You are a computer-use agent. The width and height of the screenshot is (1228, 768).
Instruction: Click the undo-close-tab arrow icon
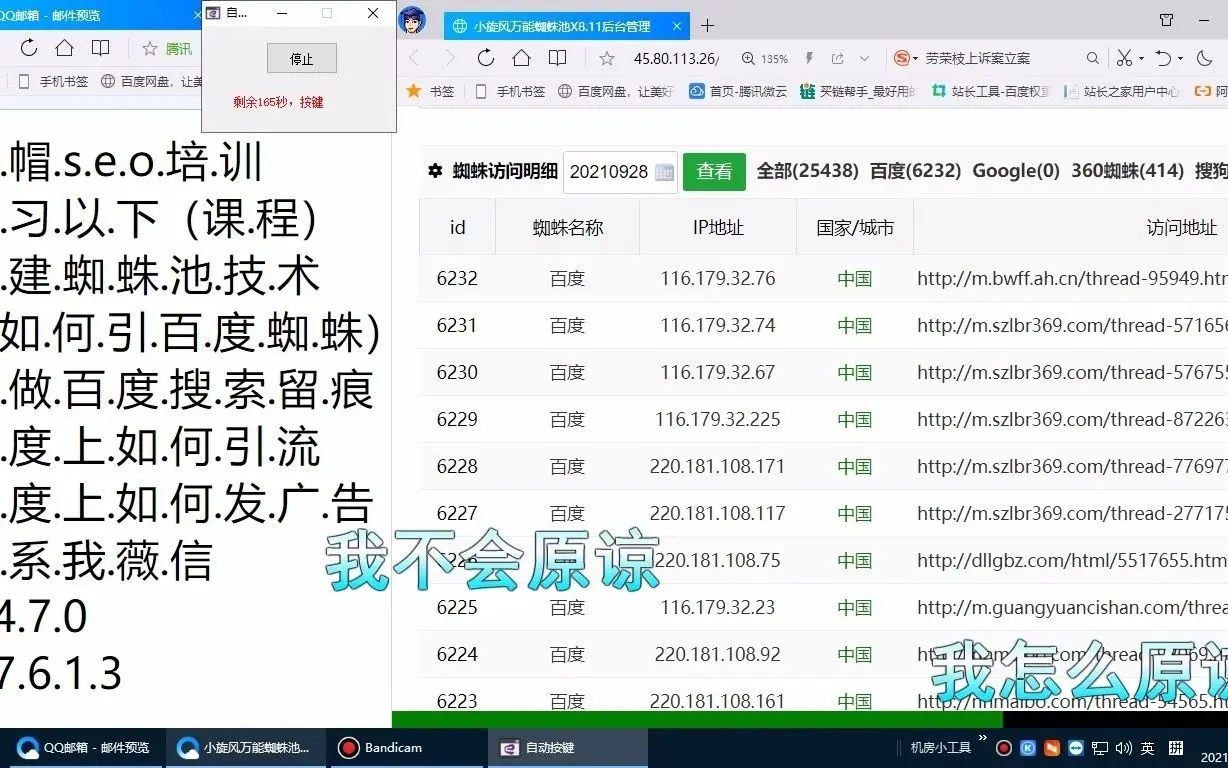click(1163, 58)
